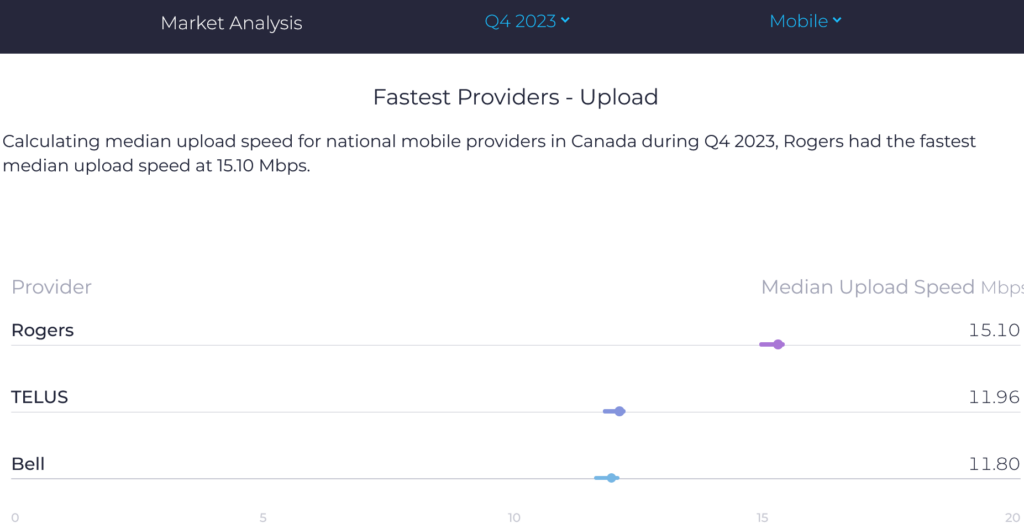Select the Rogers provider row label
Viewport: 1024px width, 523px height.
click(42, 330)
